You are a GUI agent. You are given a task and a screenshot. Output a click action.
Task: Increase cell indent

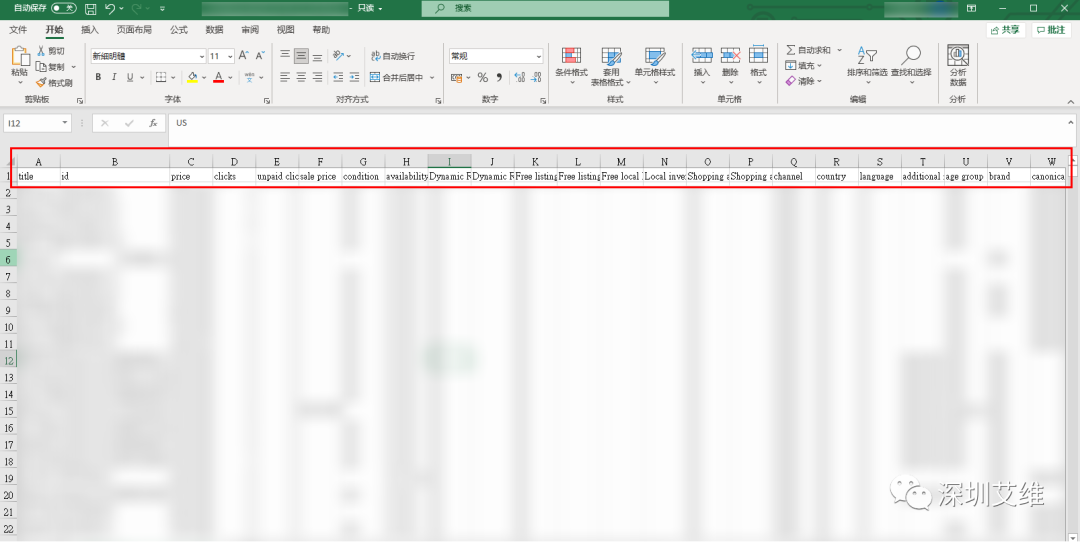click(x=354, y=77)
